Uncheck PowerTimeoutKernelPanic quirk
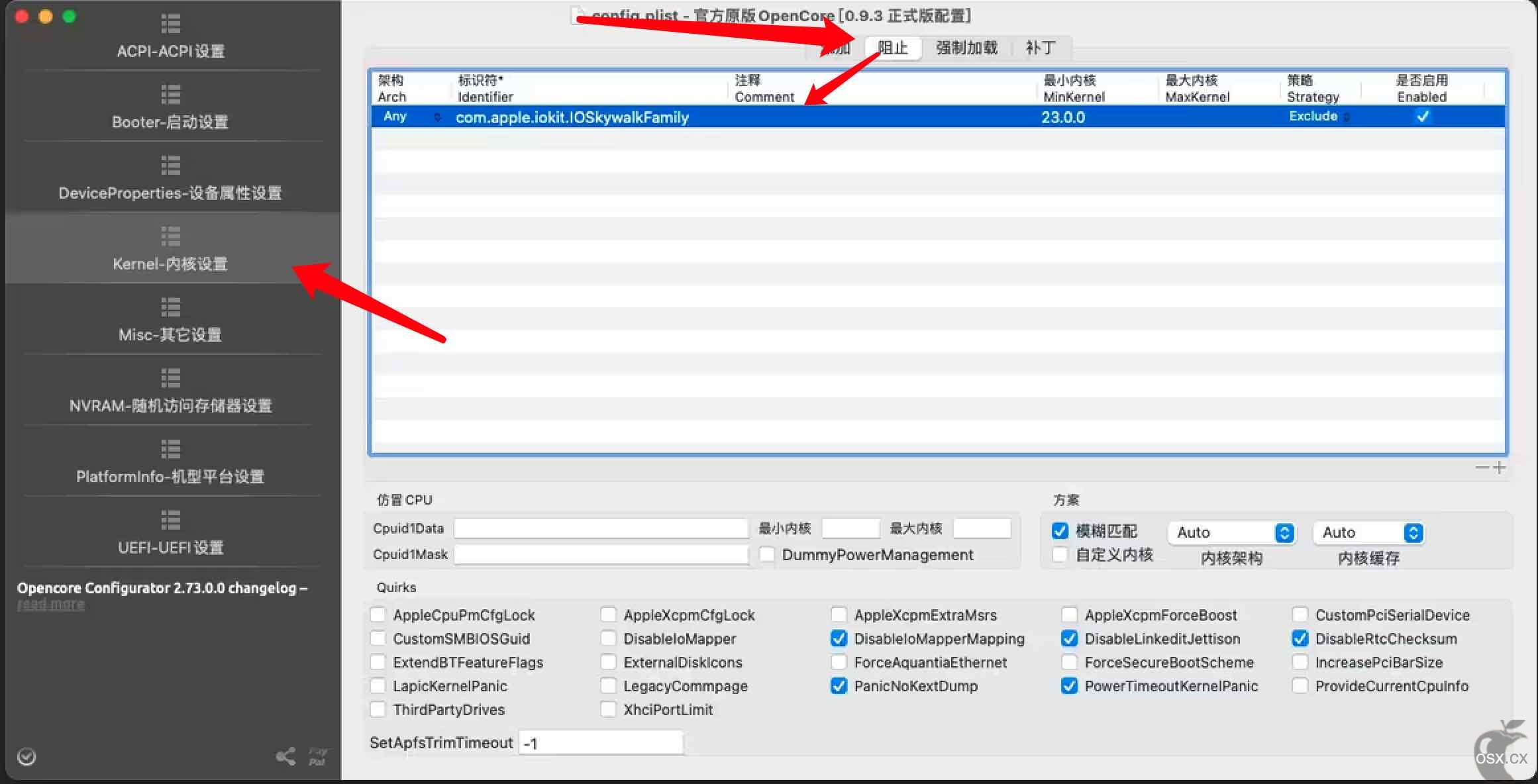Viewport: 1538px width, 784px height. tap(1069, 686)
